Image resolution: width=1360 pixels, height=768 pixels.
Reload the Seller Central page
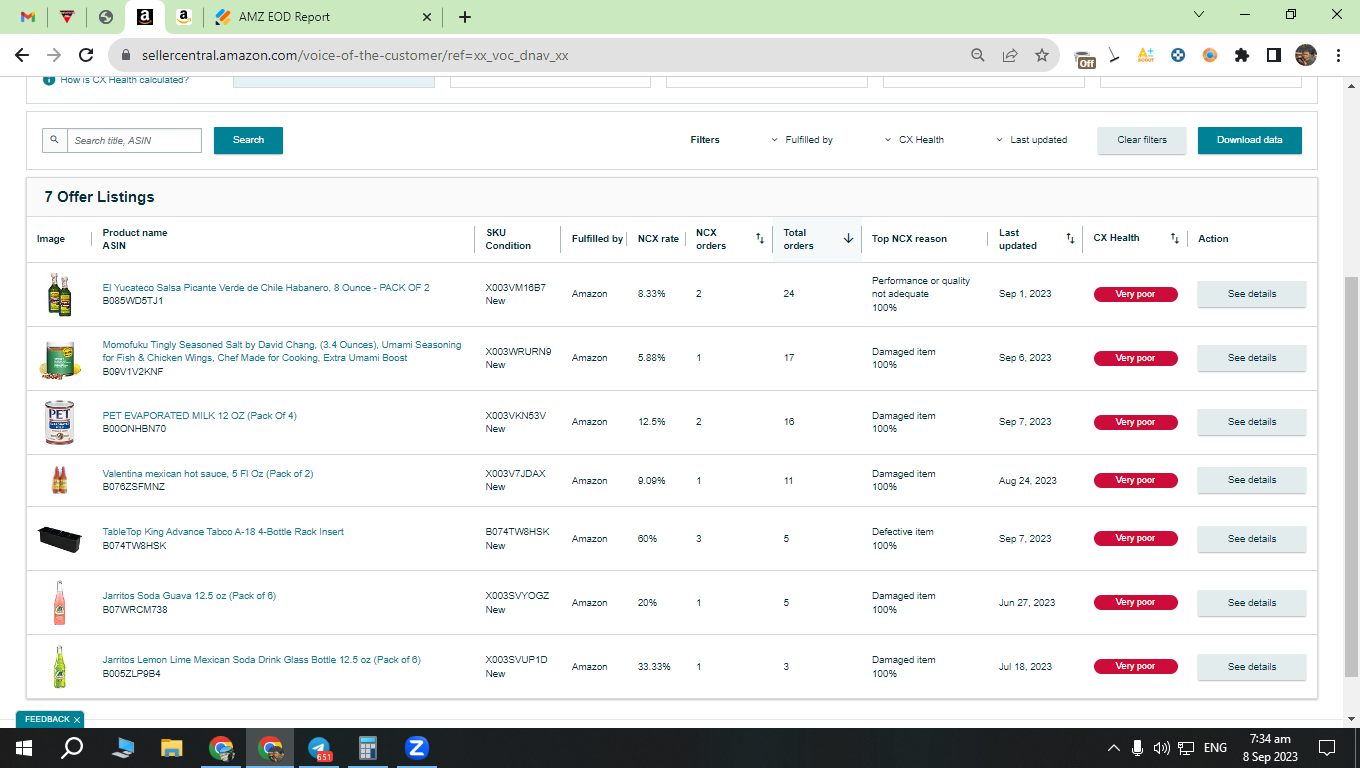86,55
